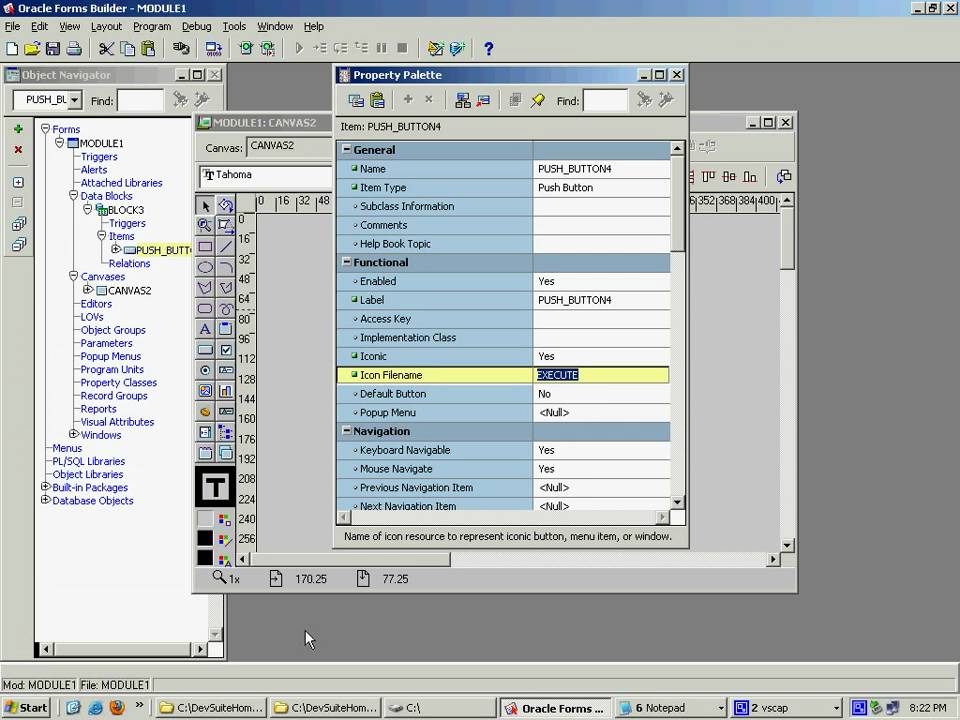Select the Property Classes node
This screenshot has width=960, height=720.
pos(119,383)
